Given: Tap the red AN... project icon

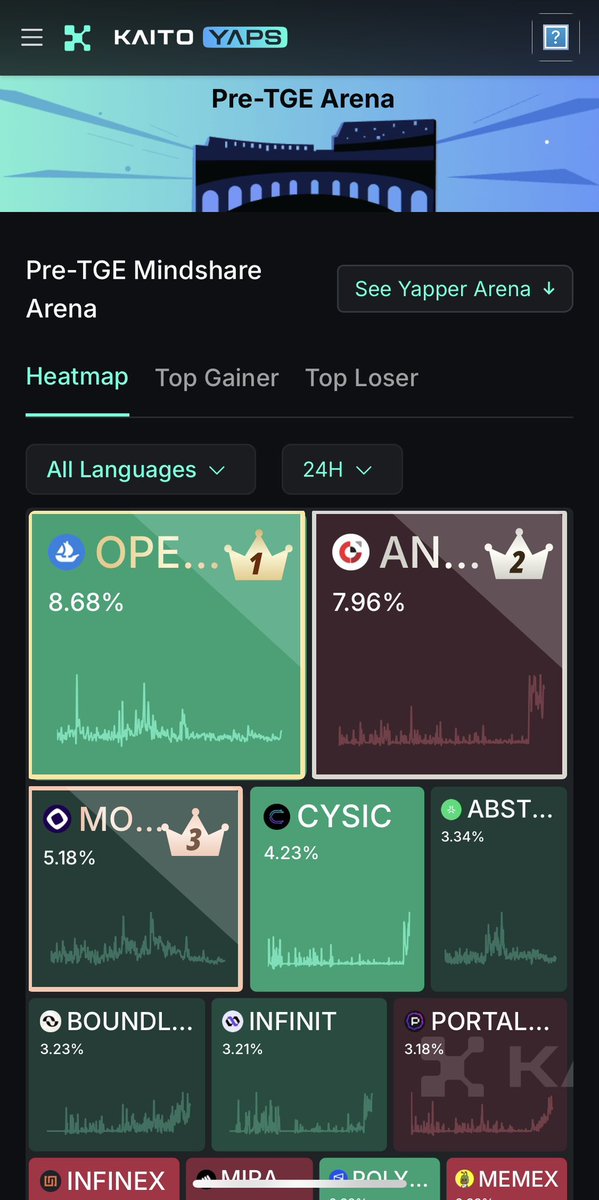Looking at the screenshot, I should 350,553.
